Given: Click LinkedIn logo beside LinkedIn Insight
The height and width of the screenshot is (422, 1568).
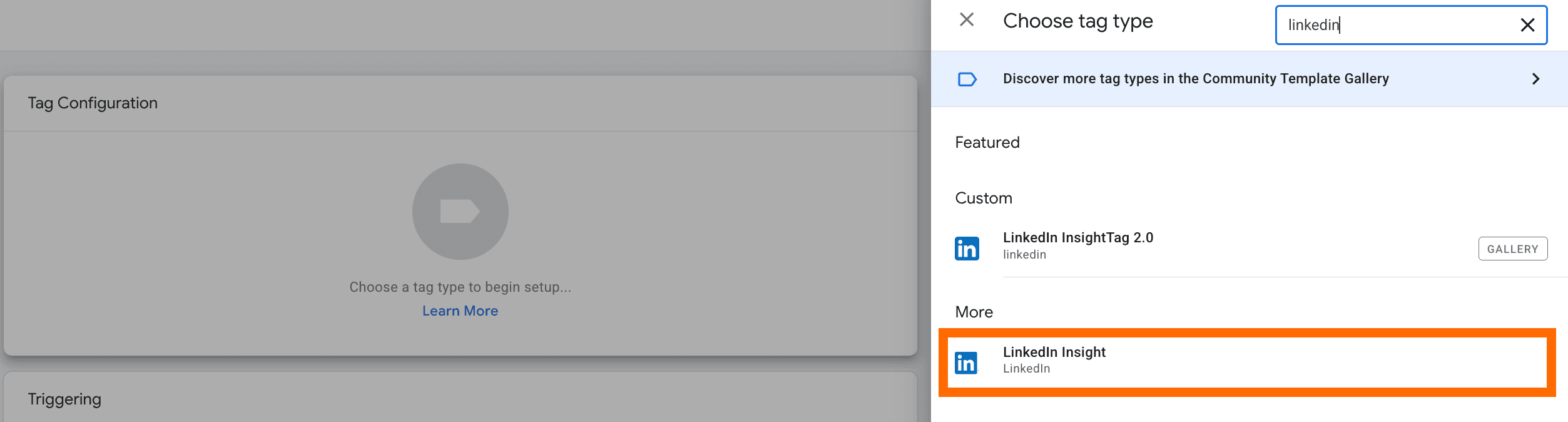Looking at the screenshot, I should pyautogui.click(x=966, y=363).
